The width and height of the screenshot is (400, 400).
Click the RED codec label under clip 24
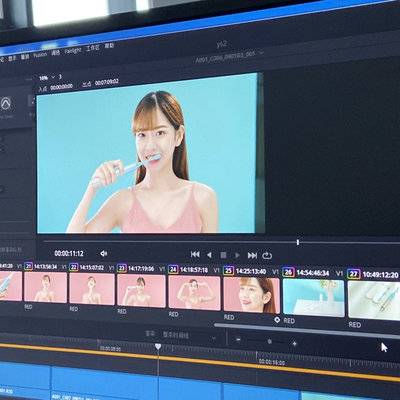click(x=173, y=314)
